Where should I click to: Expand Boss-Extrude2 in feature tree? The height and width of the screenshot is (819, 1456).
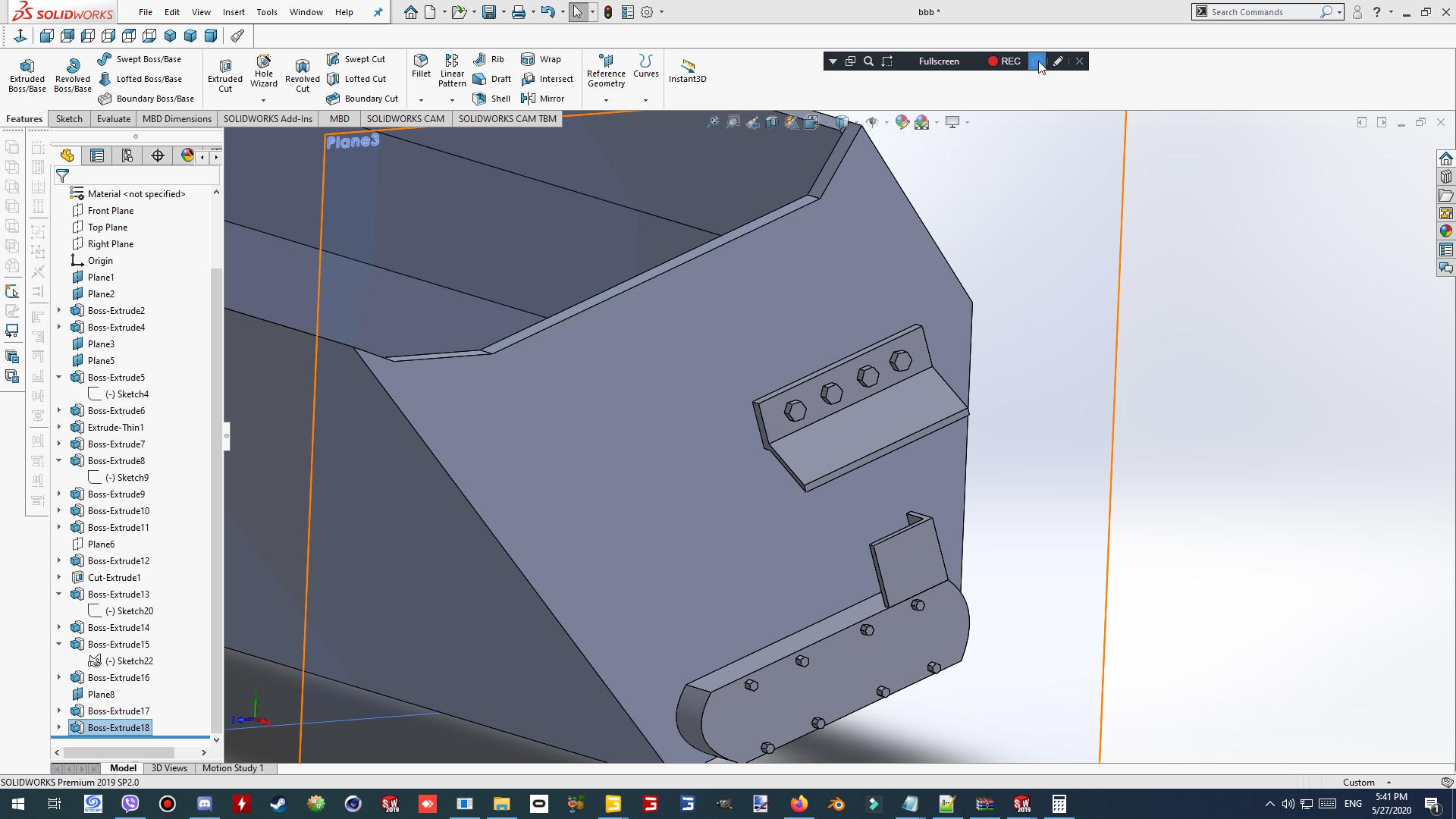pos(59,310)
